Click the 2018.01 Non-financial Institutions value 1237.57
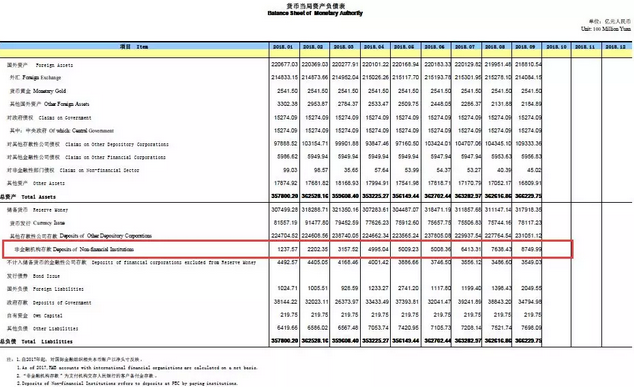The height and width of the screenshot is (390, 634). [x=287, y=249]
